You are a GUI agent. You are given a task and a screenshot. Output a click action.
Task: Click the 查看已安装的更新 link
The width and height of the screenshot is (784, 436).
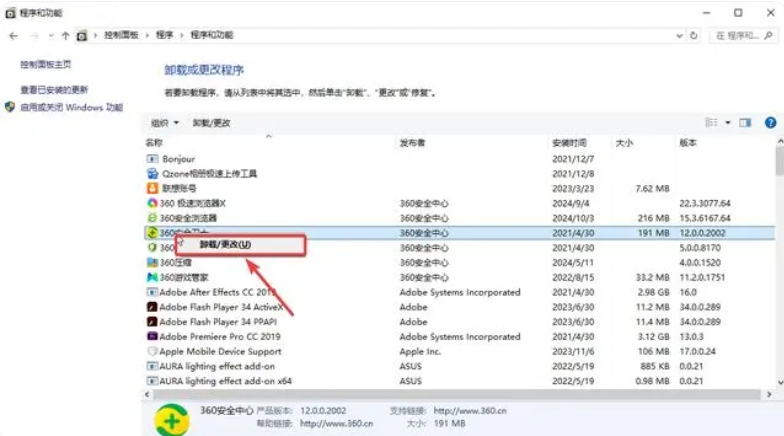54,90
